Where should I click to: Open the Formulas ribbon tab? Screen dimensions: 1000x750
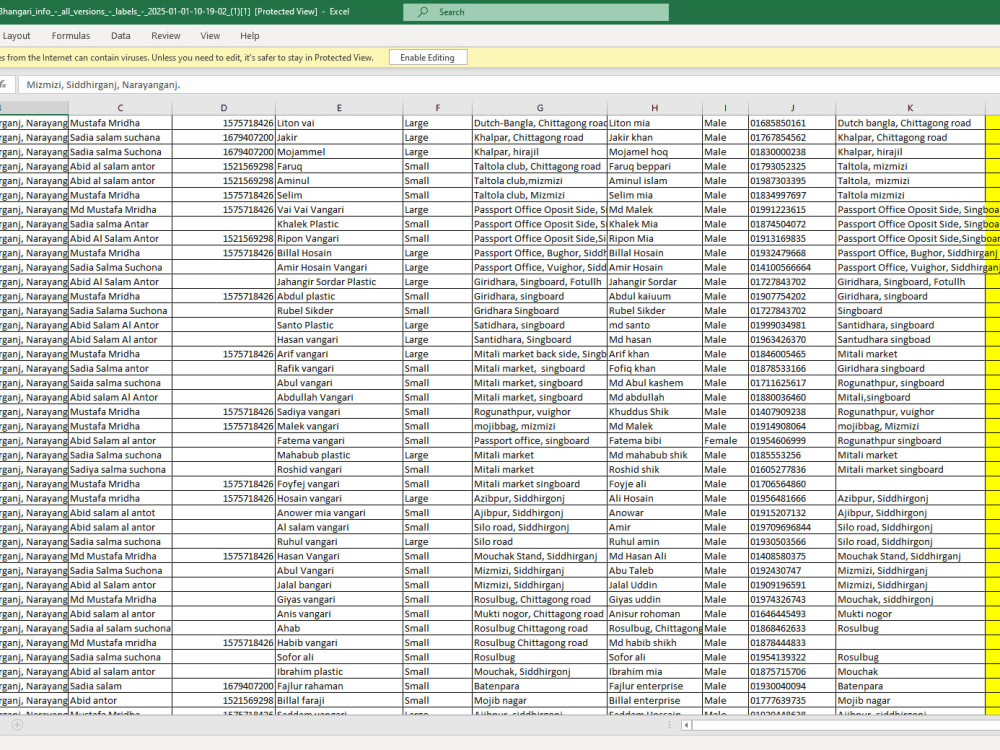[71, 36]
